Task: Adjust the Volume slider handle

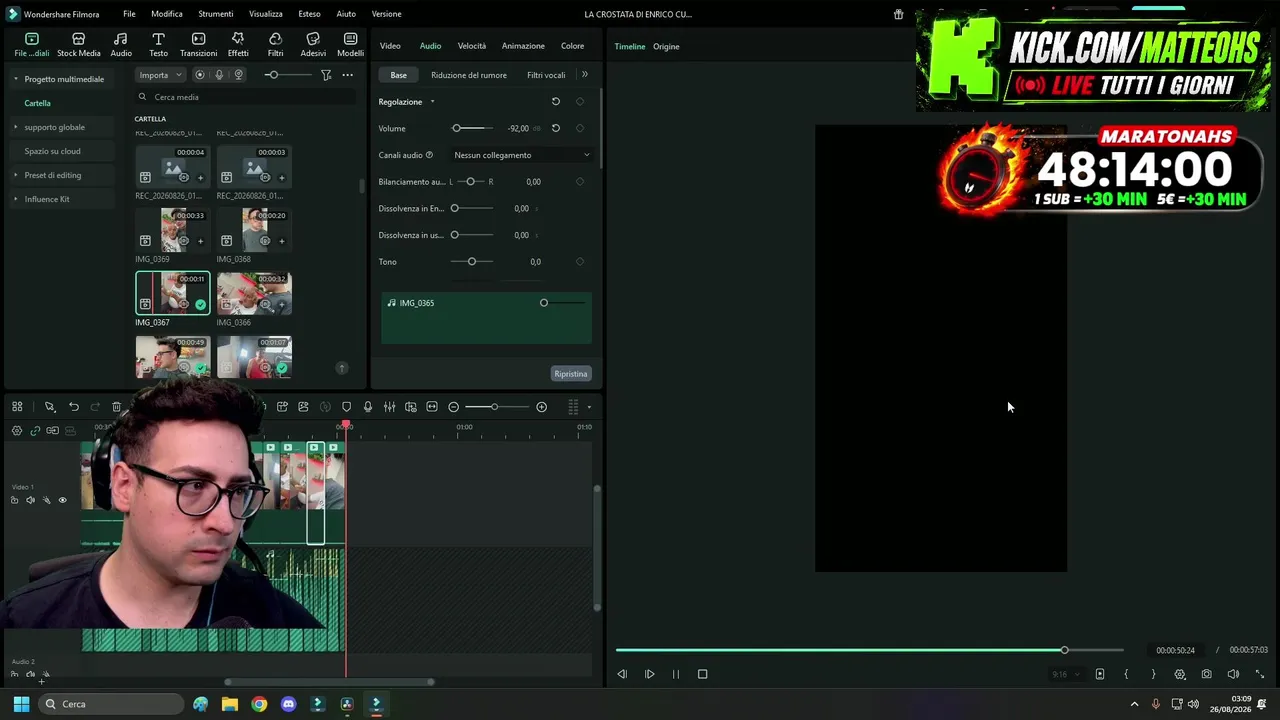Action: (456, 128)
